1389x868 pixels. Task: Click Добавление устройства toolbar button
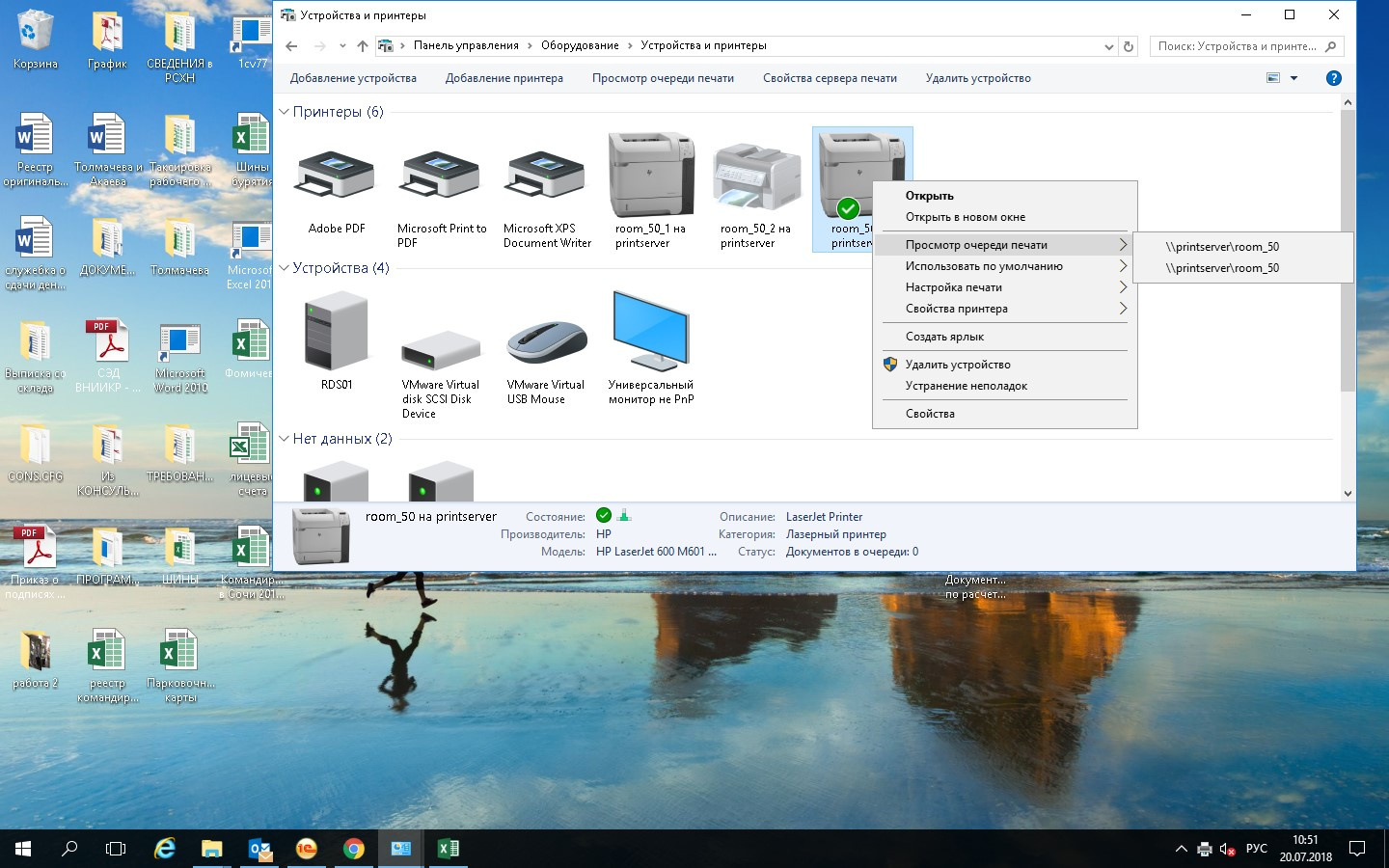[x=353, y=78]
